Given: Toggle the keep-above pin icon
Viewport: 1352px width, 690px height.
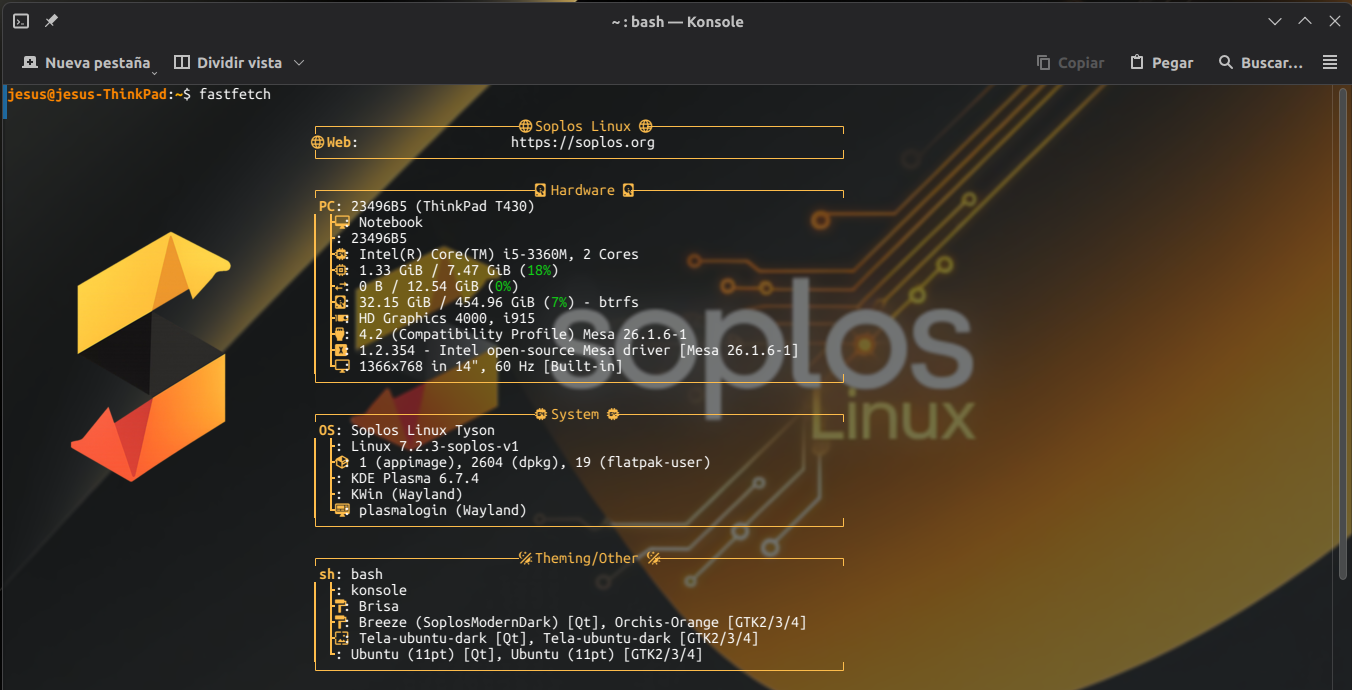Looking at the screenshot, I should coord(51,21).
